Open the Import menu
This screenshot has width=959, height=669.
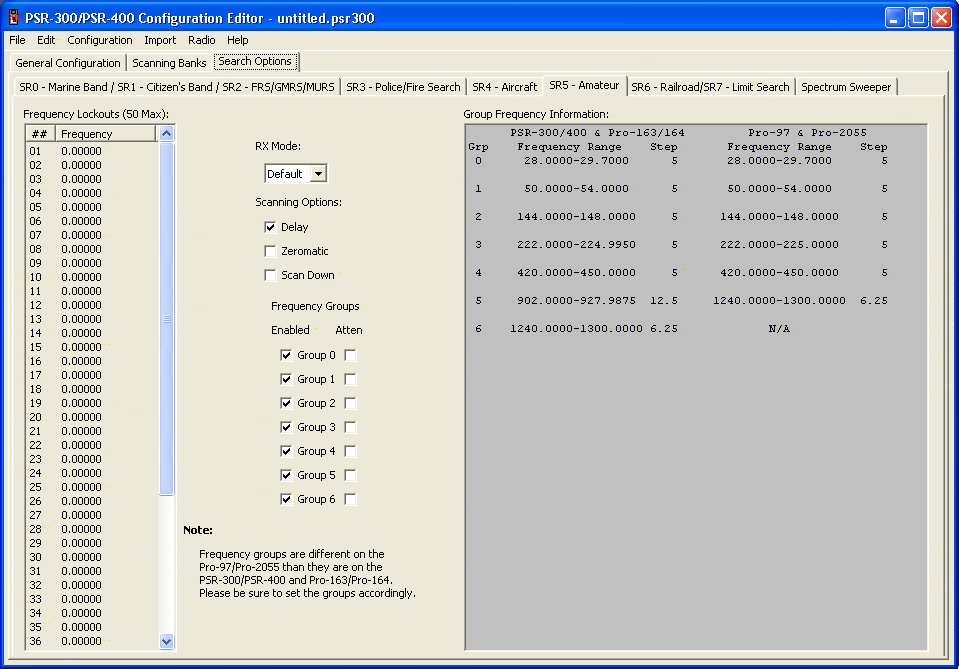pos(160,40)
